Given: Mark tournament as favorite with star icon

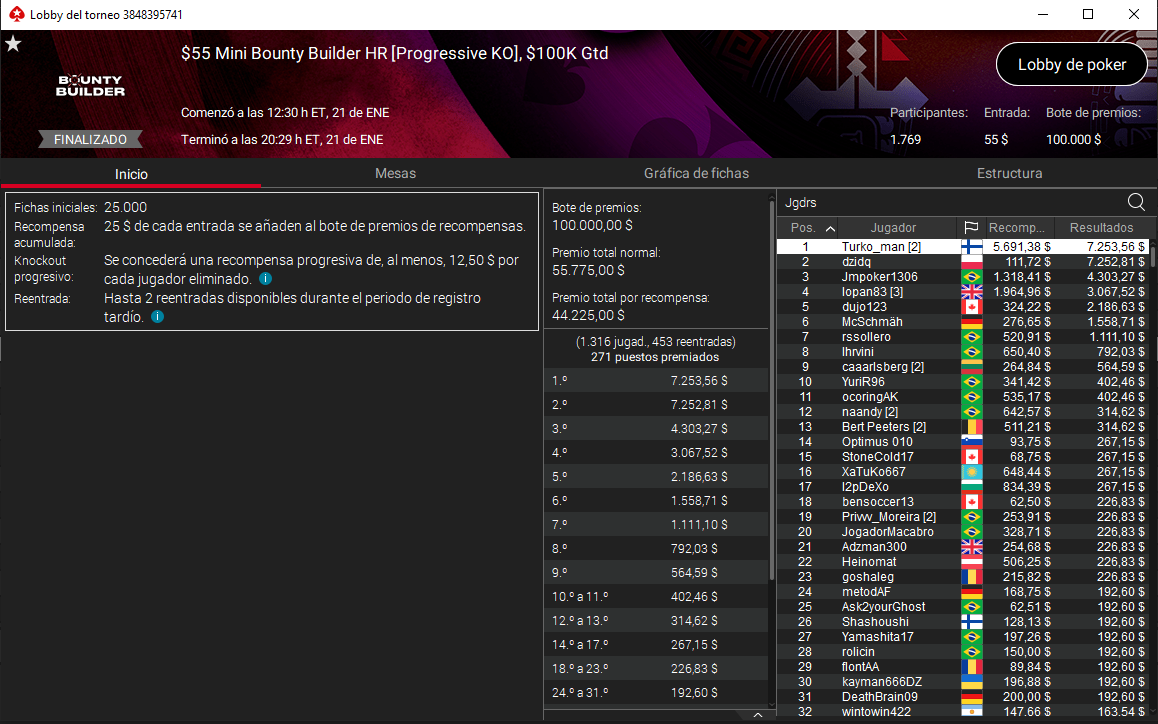Looking at the screenshot, I should (13, 44).
